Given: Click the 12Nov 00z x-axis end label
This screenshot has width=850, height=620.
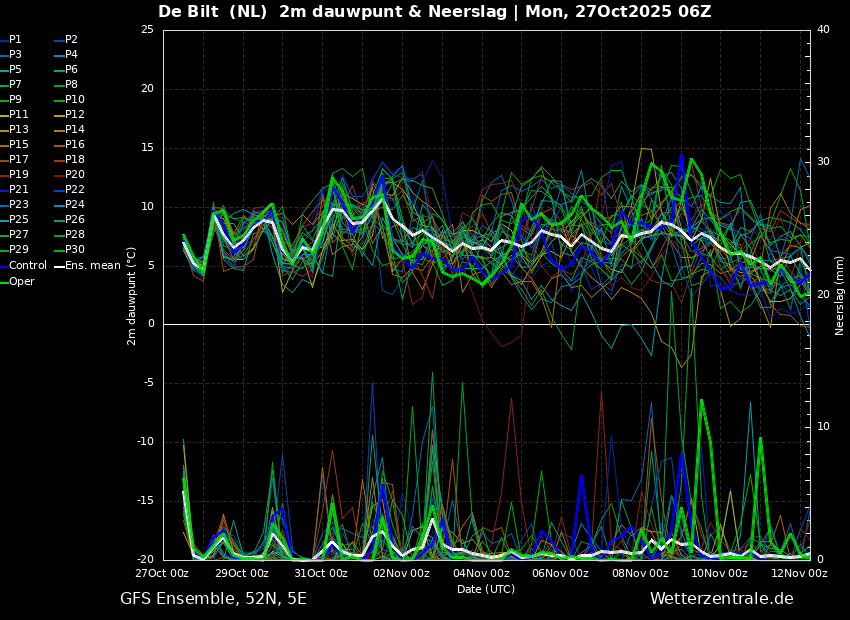Looking at the screenshot, I should coord(800,573).
